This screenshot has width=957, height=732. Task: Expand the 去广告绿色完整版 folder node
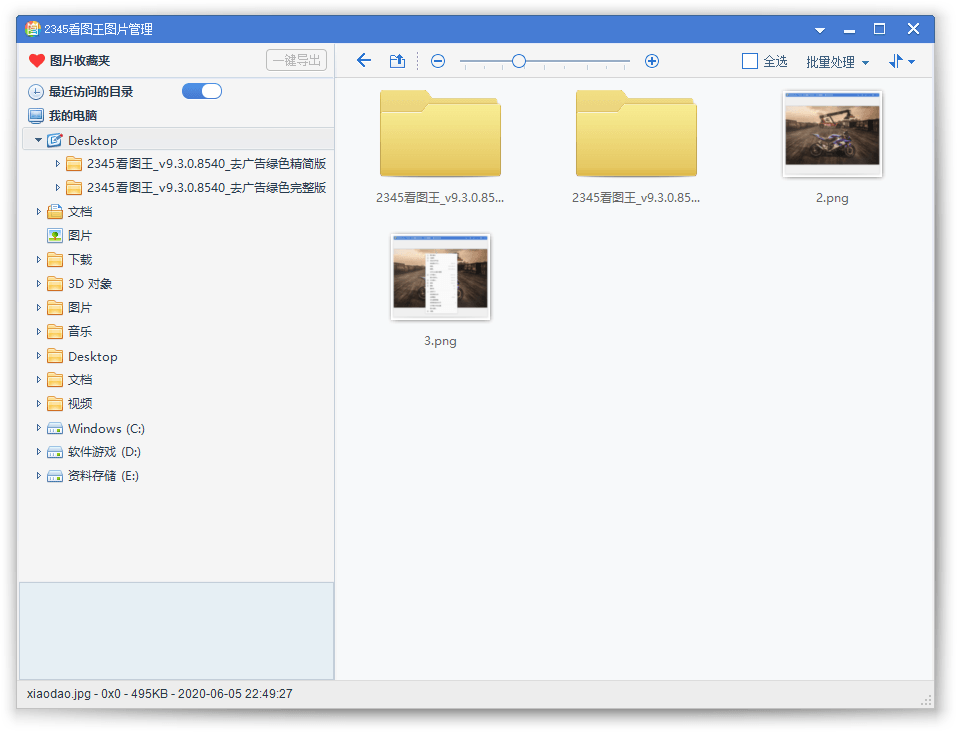pos(57,187)
